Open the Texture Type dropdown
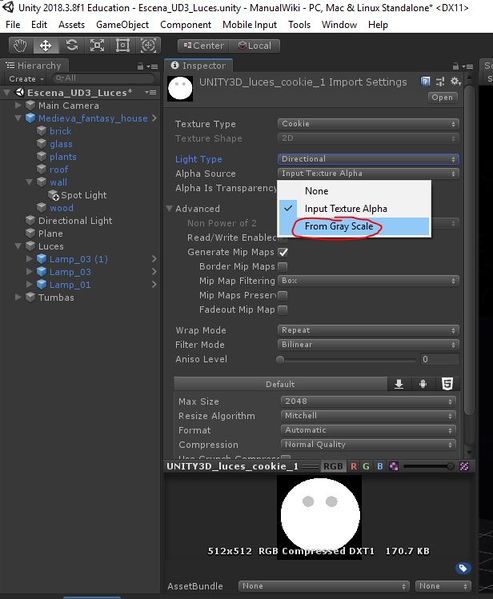The width and height of the screenshot is (493, 599). point(368,124)
